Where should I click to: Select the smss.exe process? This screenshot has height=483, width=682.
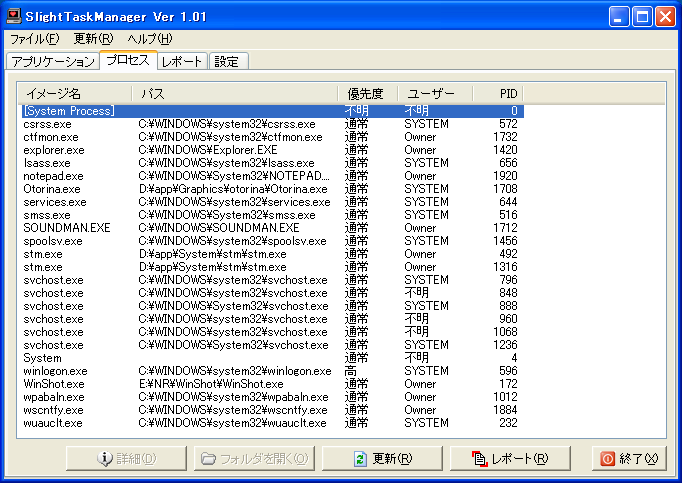[273, 215]
